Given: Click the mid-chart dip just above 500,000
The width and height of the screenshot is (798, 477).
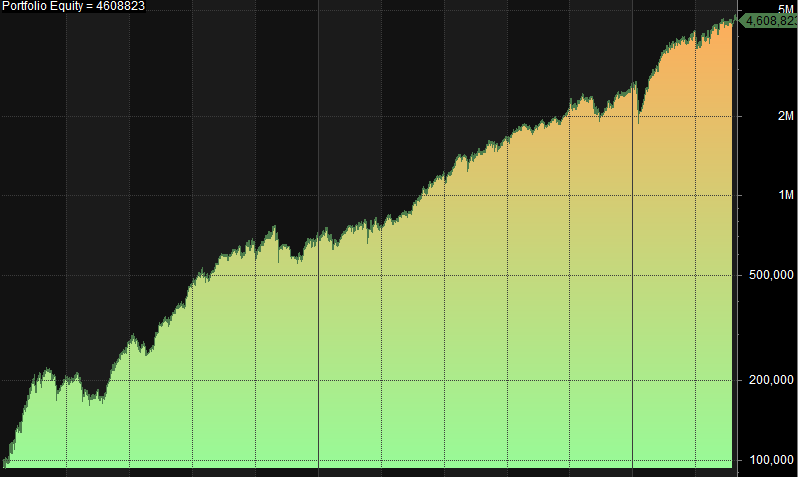Looking at the screenshot, I should click(x=297, y=260).
